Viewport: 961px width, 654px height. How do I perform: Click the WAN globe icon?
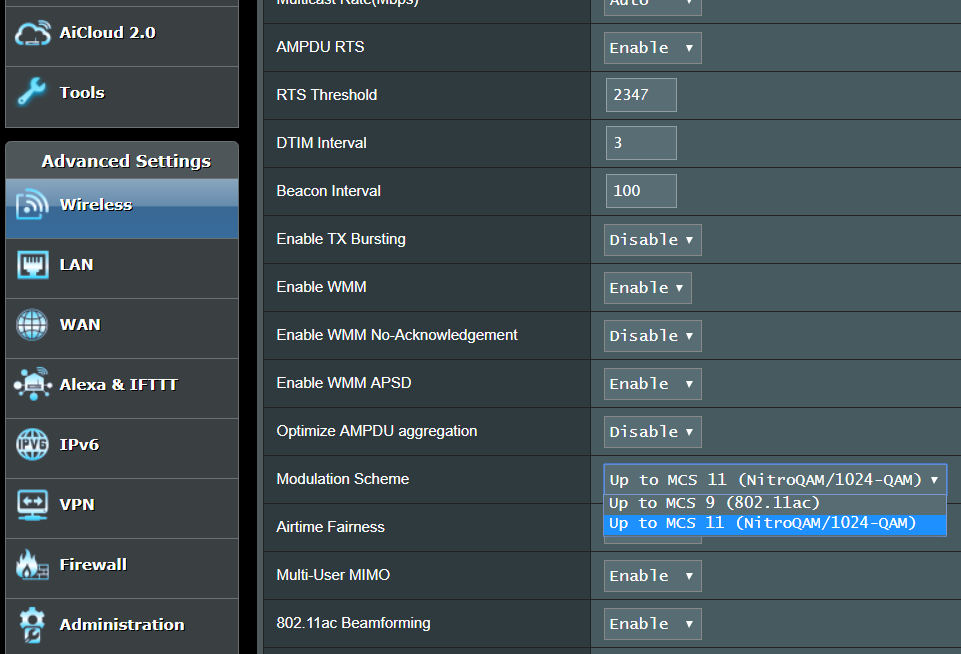(x=33, y=325)
